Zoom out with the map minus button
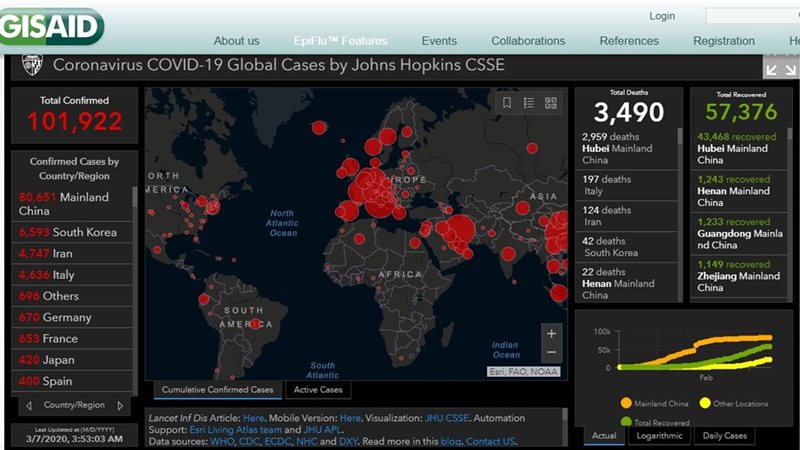Screen dimensions: 800x450 [552, 352]
